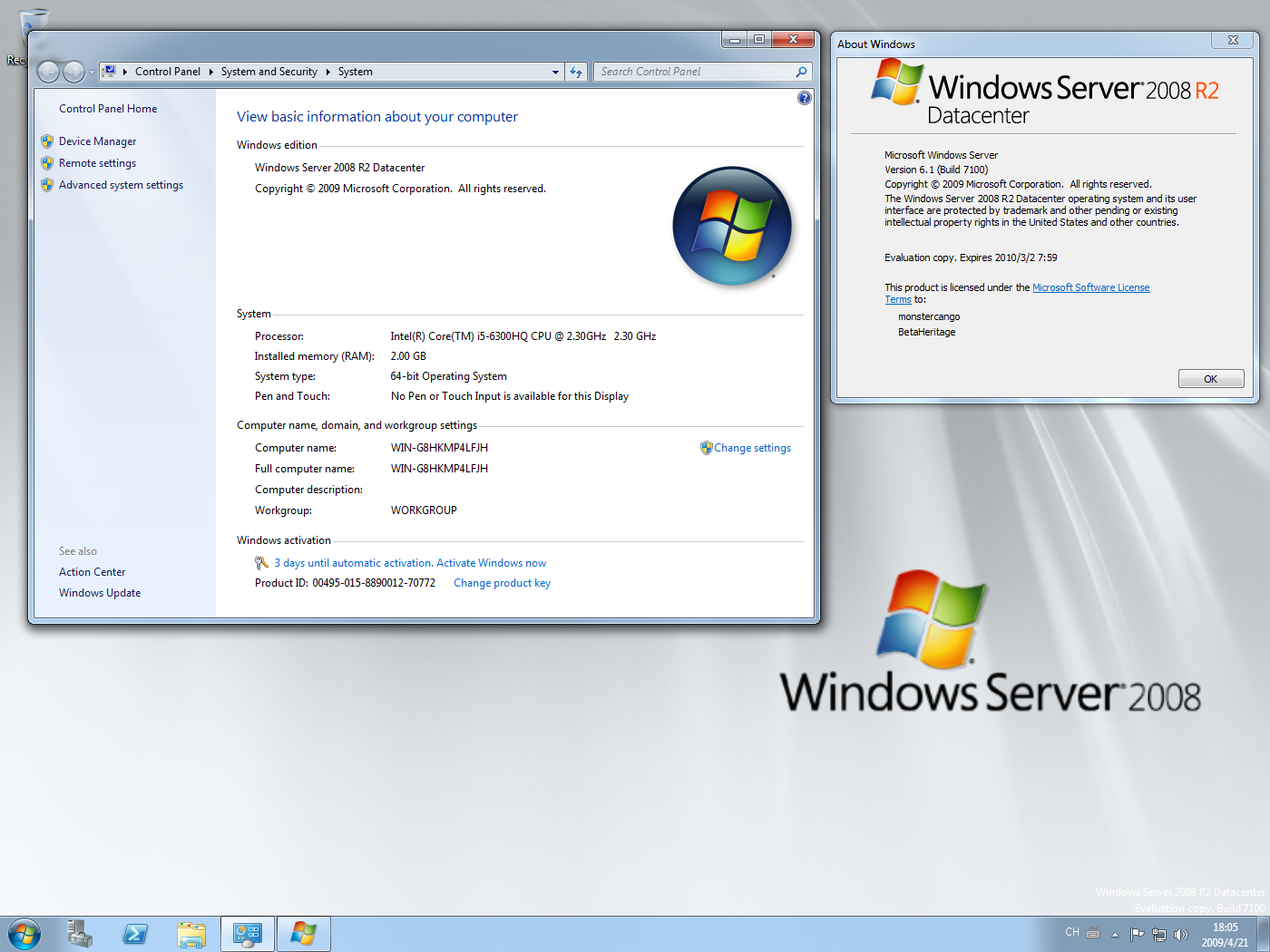Open Advanced system settings link
The image size is (1270, 952).
coord(121,185)
